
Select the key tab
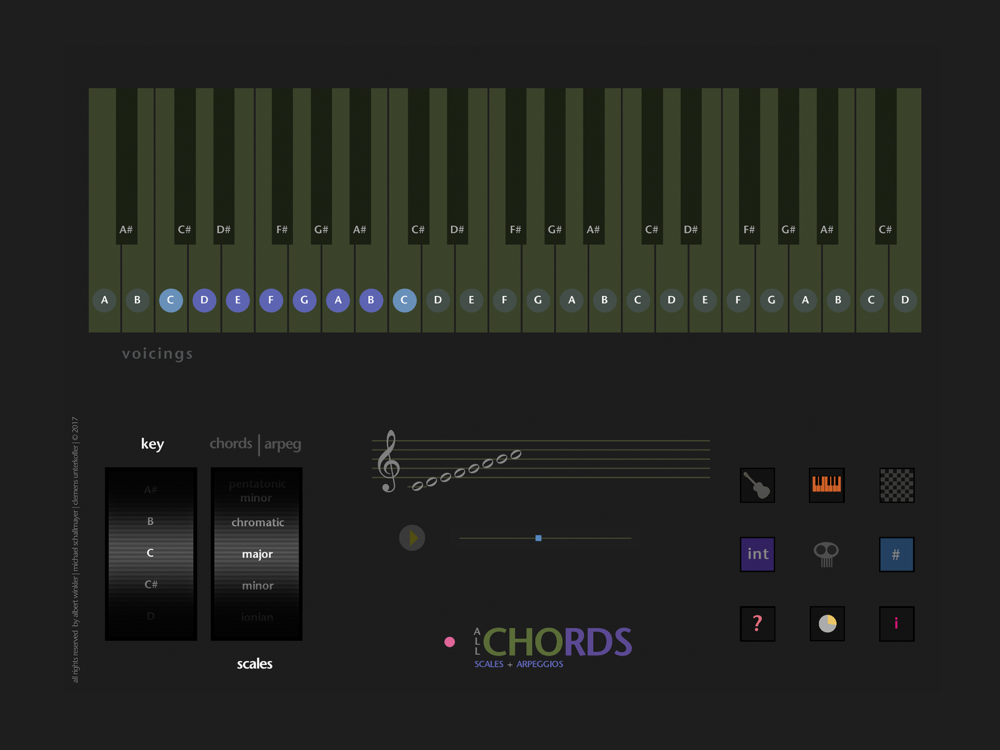click(152, 444)
